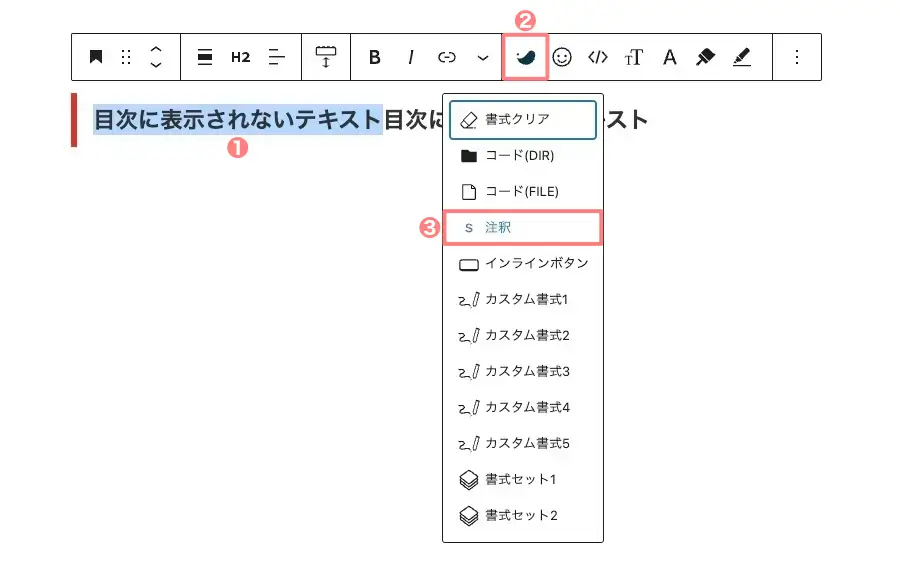The width and height of the screenshot is (900, 565).
Task: Apply the 注釈 annotation format
Action: 523,227
